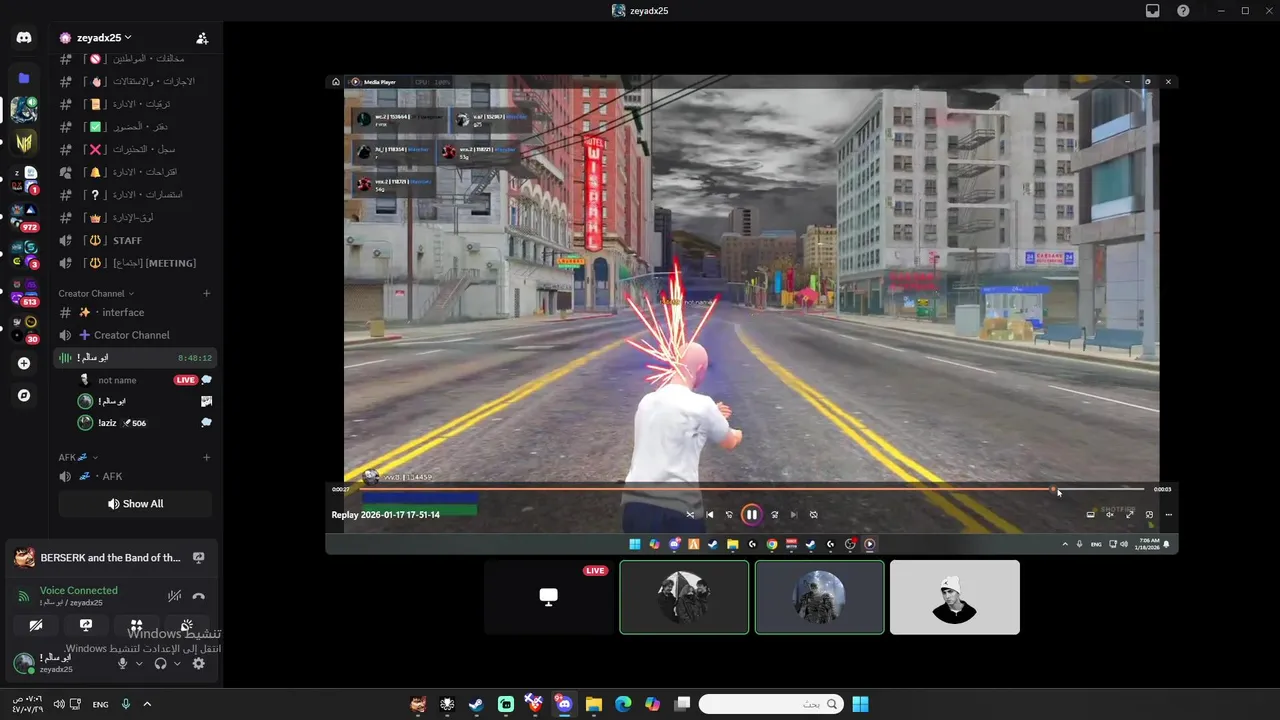Click previous track button in media player
The height and width of the screenshot is (720, 1280).
(x=710, y=515)
